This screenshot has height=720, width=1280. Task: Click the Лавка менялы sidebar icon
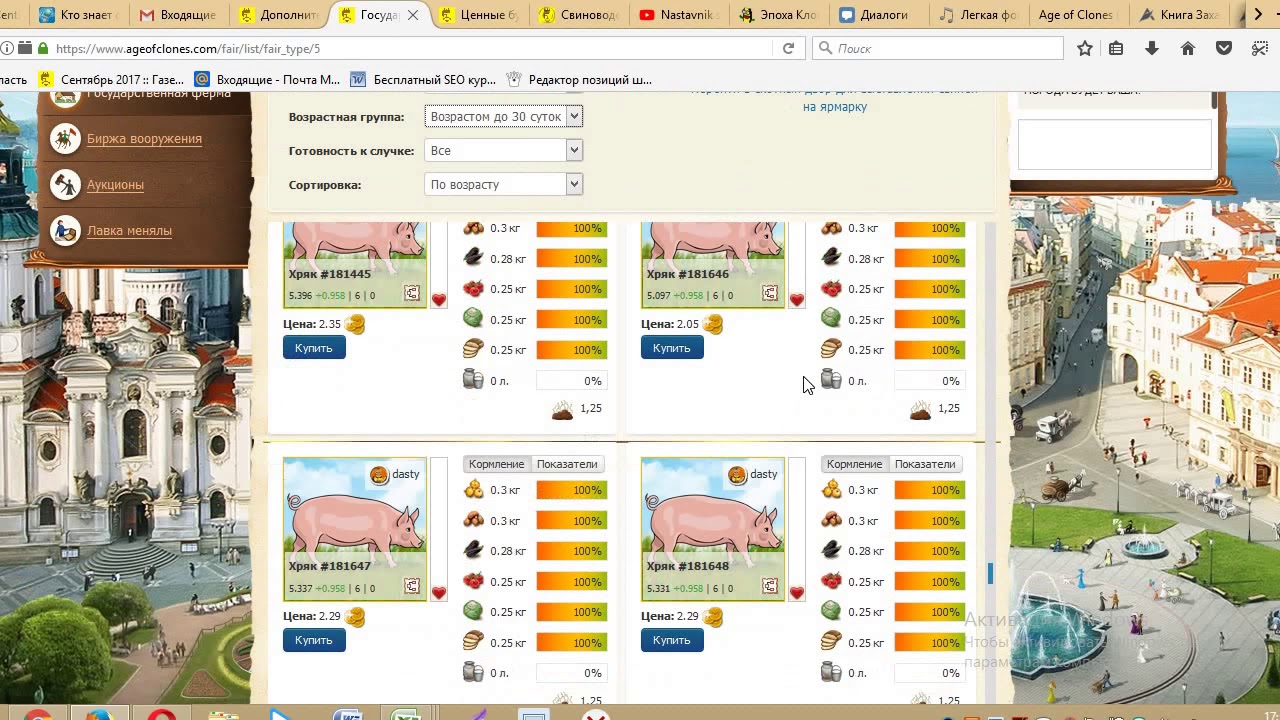(66, 231)
